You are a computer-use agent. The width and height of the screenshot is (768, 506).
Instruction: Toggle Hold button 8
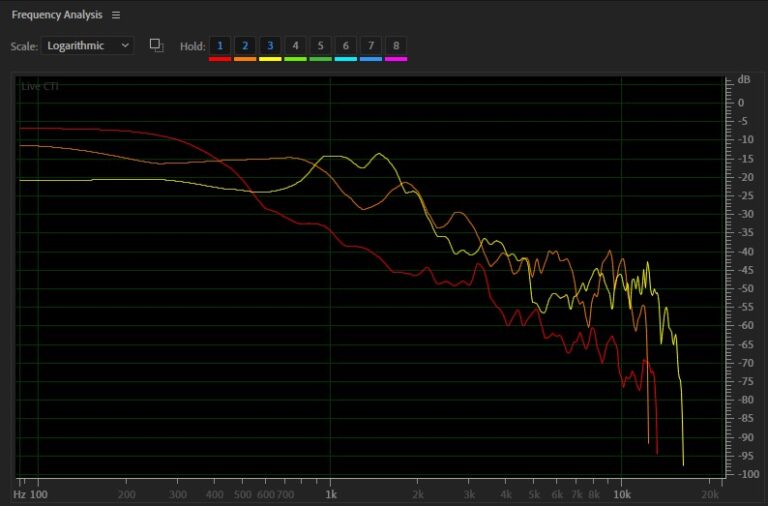tap(396, 46)
